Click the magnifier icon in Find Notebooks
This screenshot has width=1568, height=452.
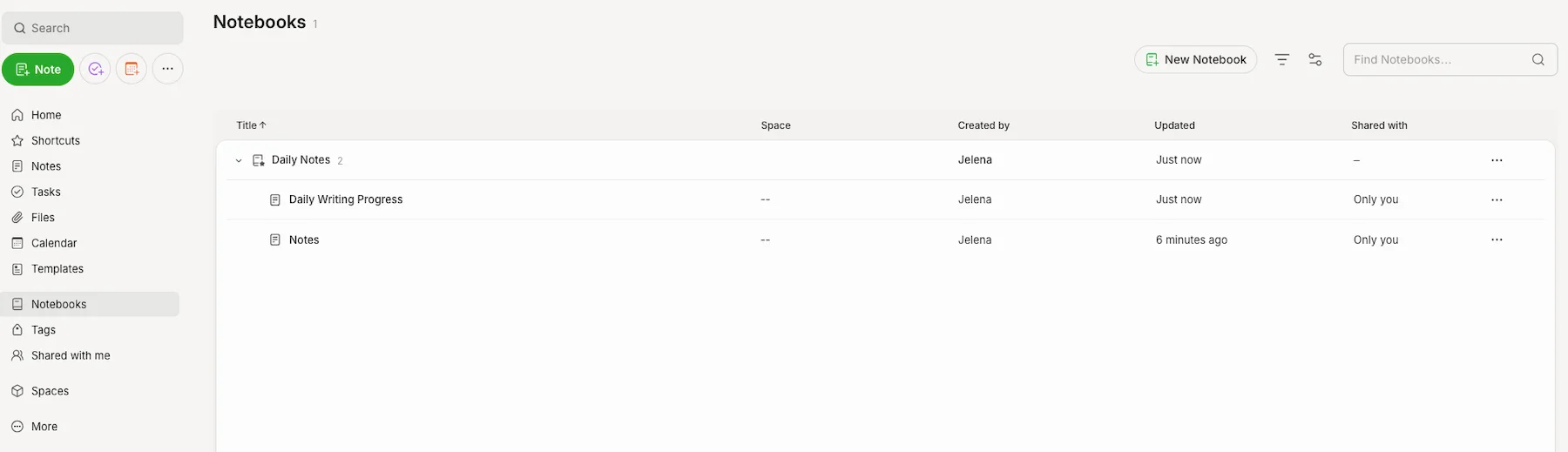pos(1538,59)
